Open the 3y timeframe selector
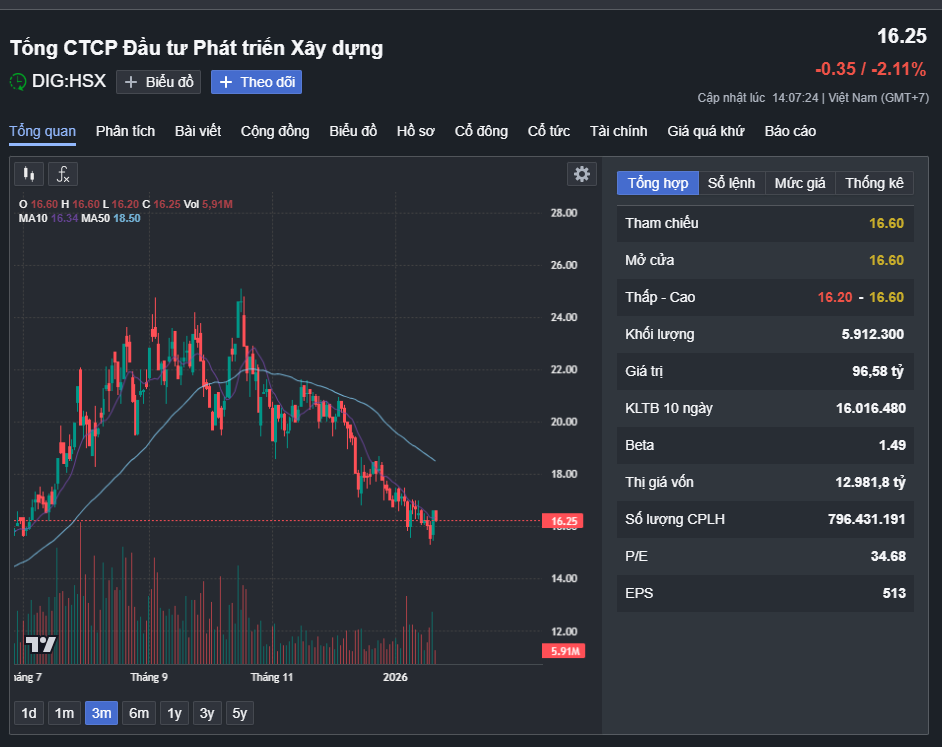 [208, 713]
